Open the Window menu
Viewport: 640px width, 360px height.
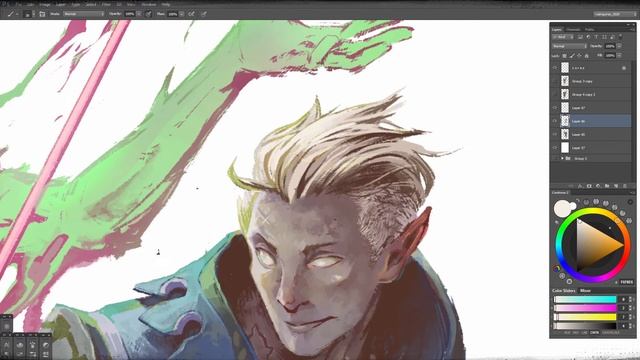[149, 4]
